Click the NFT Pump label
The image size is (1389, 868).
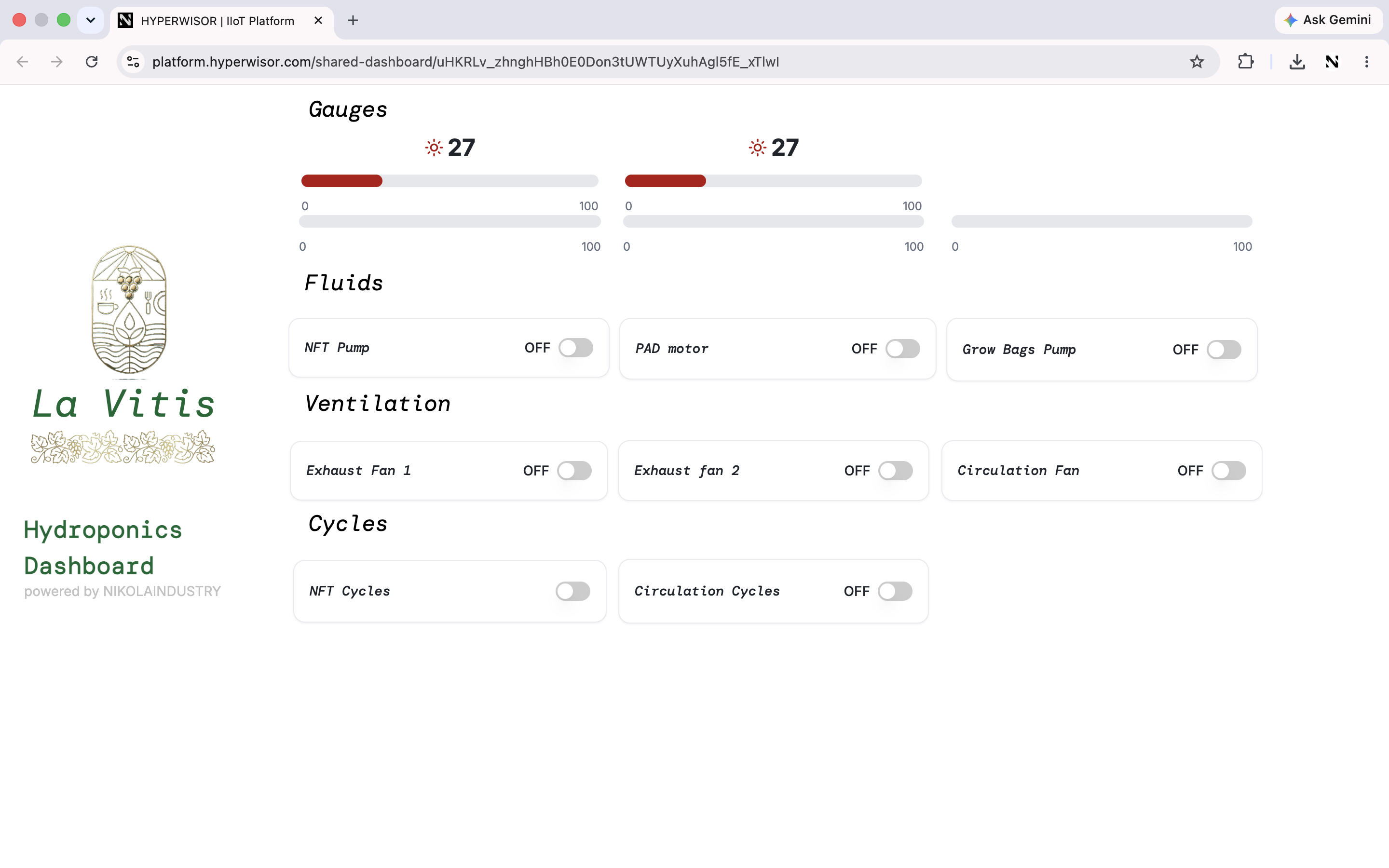coord(337,348)
